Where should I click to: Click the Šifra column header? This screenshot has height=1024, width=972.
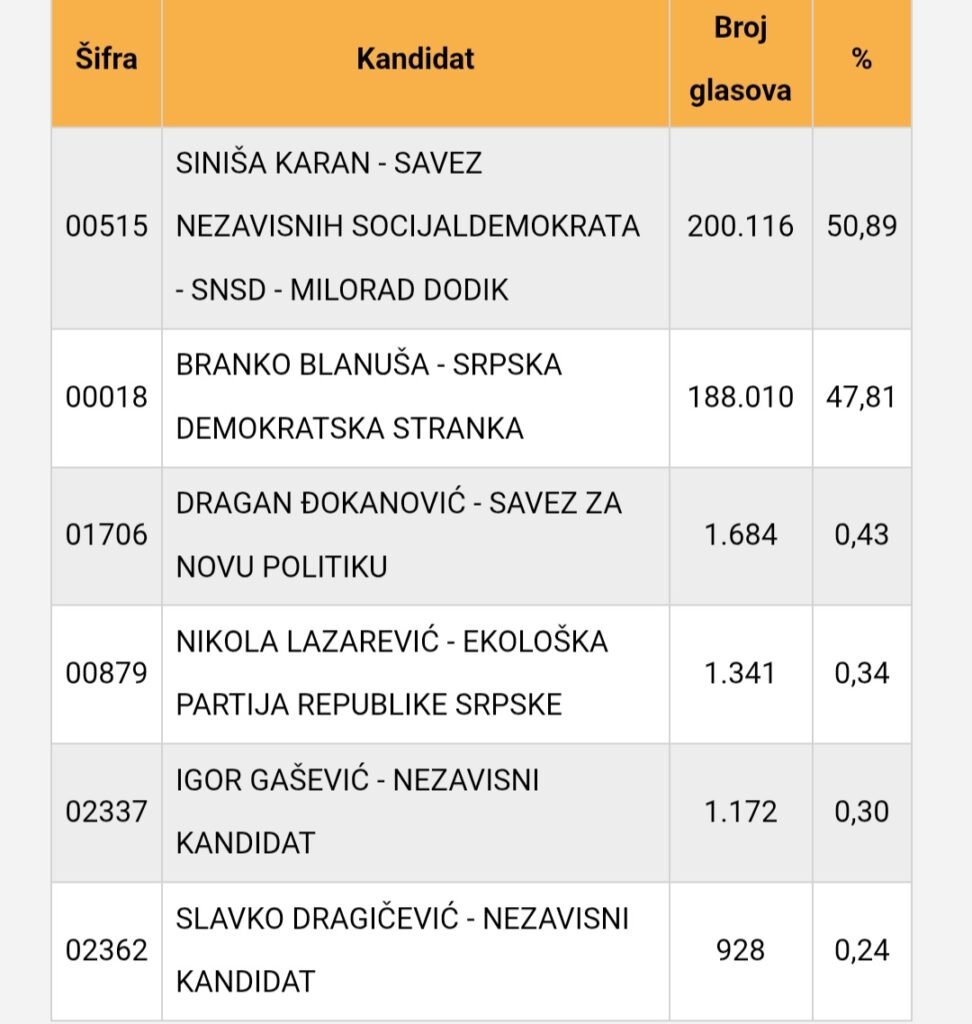coord(106,59)
